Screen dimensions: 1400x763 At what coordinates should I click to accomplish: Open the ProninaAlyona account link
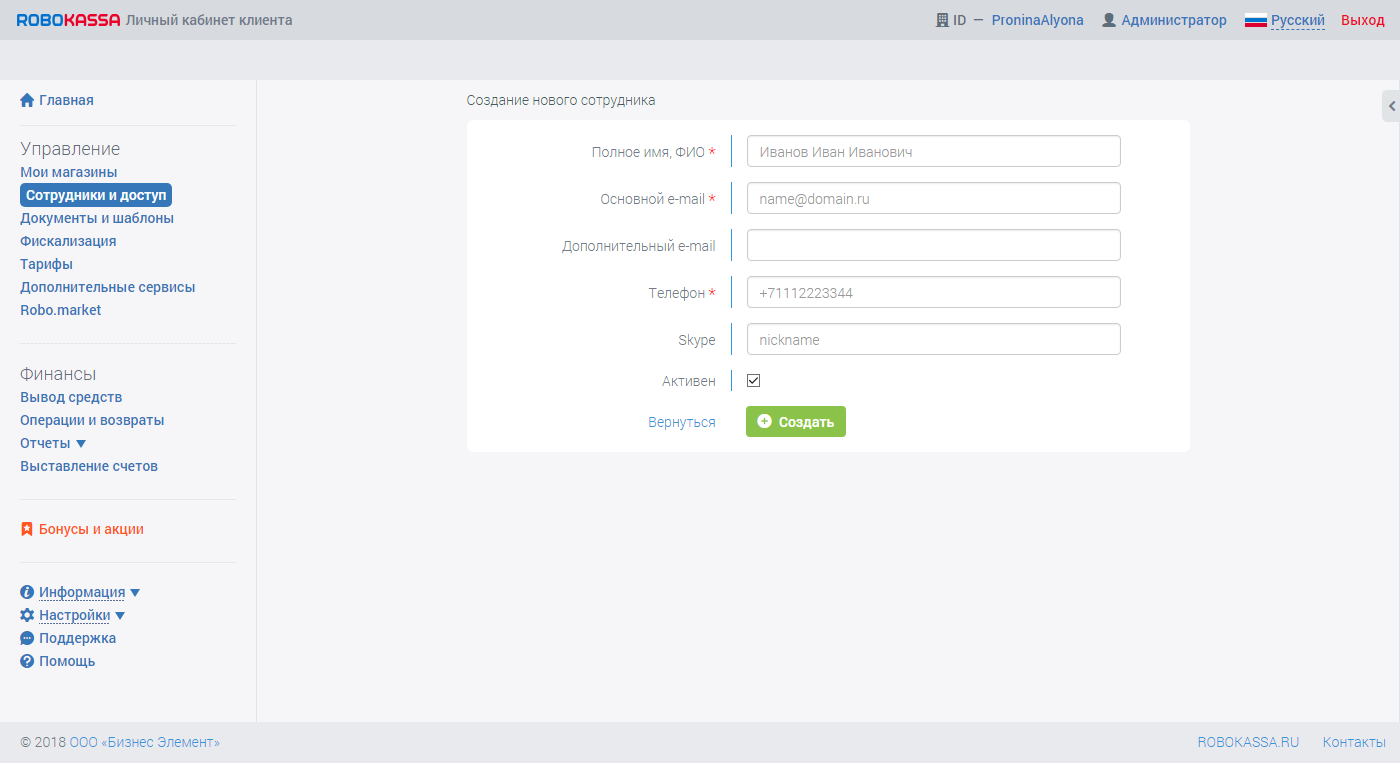tap(1038, 20)
